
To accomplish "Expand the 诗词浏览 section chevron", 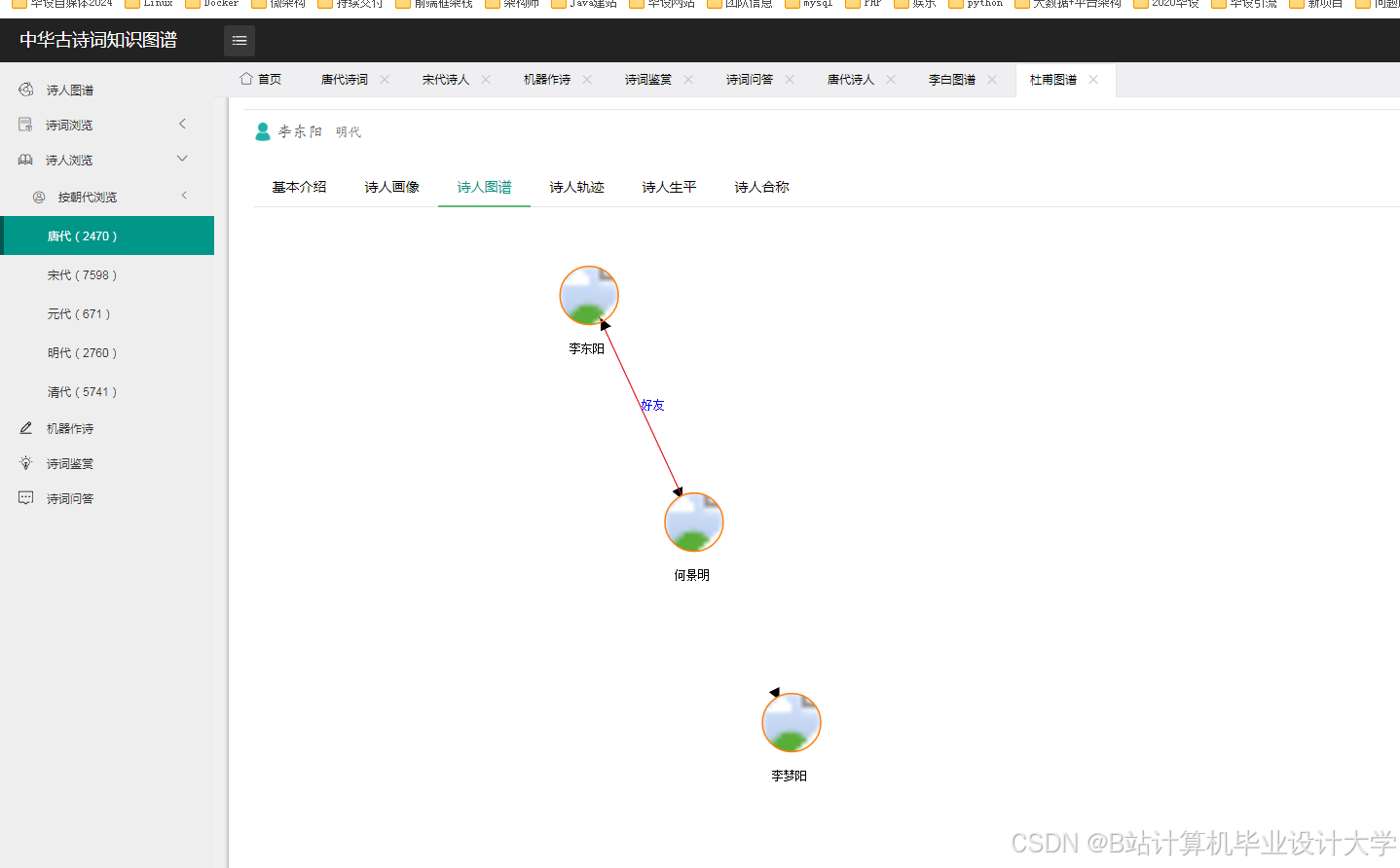I will coord(182,124).
